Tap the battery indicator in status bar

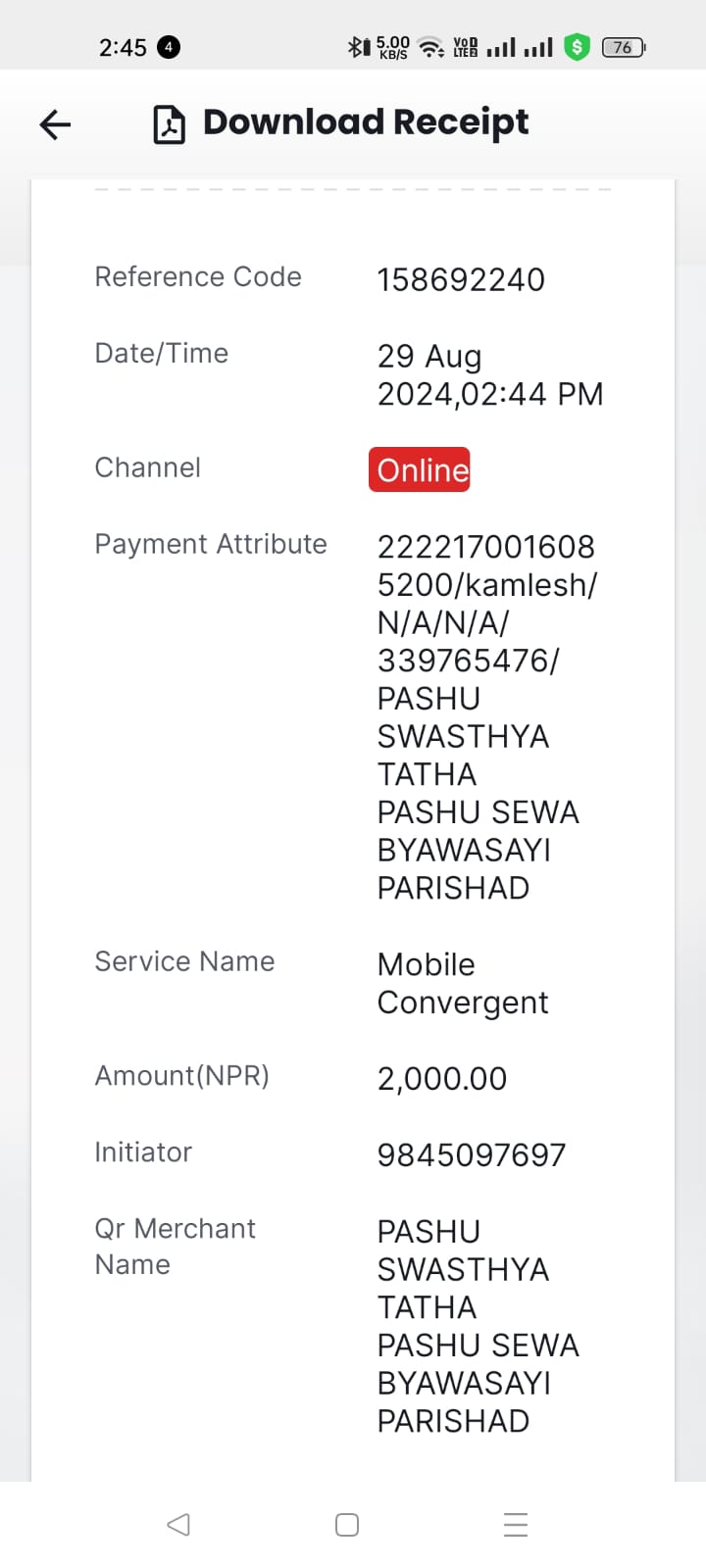pyautogui.click(x=624, y=47)
